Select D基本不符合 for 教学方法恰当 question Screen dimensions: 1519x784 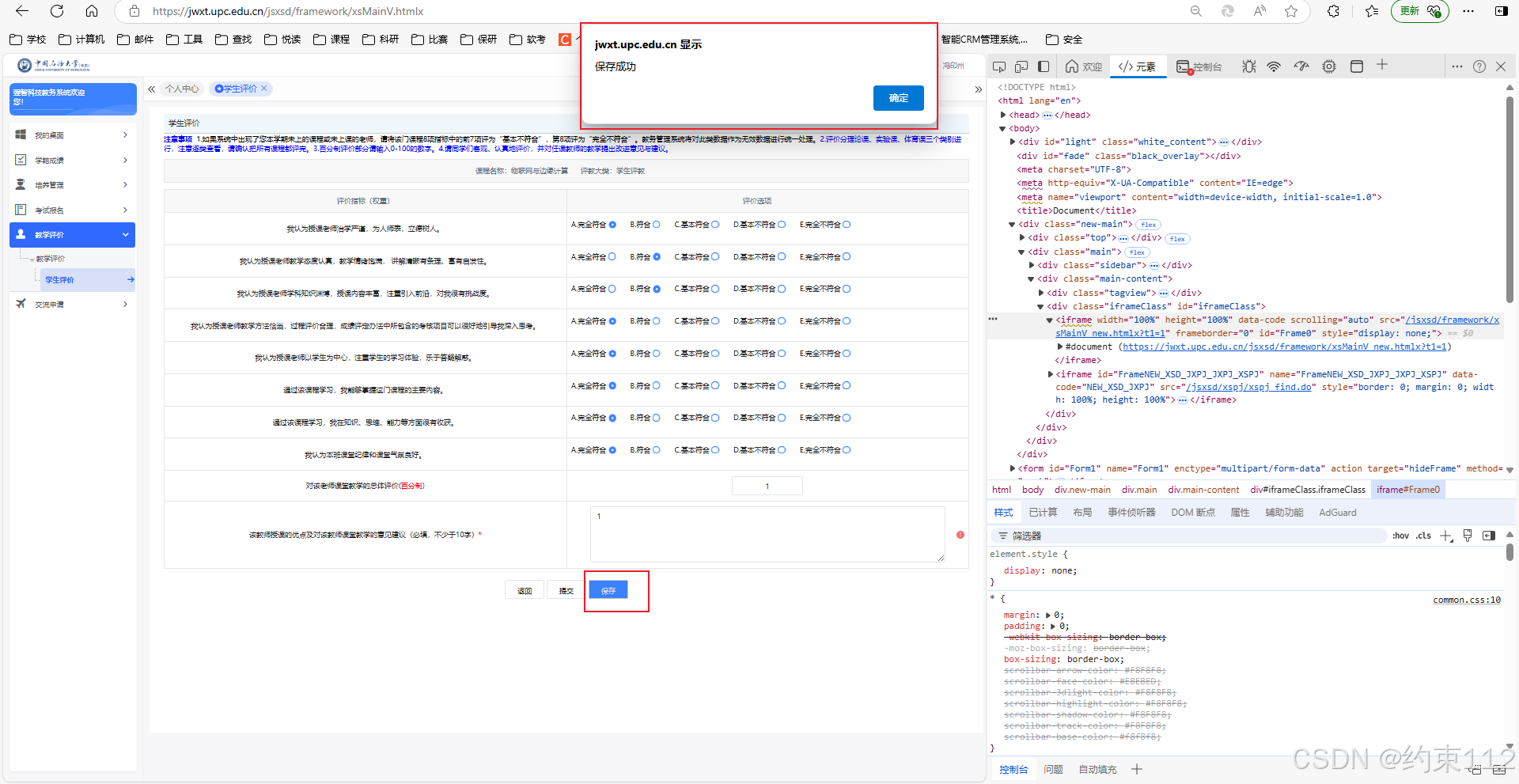(x=782, y=321)
